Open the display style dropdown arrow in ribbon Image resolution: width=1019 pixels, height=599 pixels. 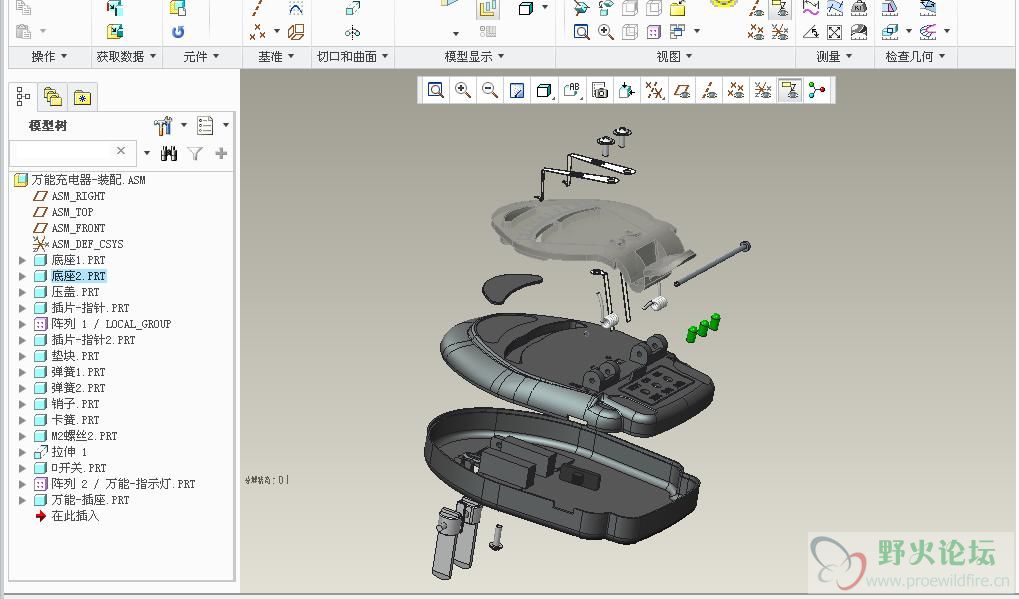tap(545, 7)
